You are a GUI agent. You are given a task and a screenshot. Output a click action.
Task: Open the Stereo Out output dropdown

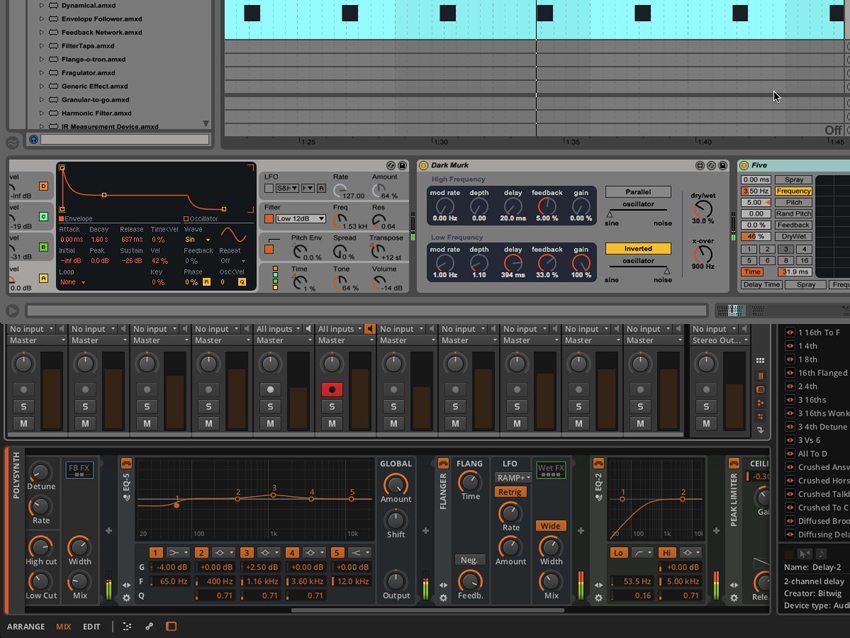[720, 340]
